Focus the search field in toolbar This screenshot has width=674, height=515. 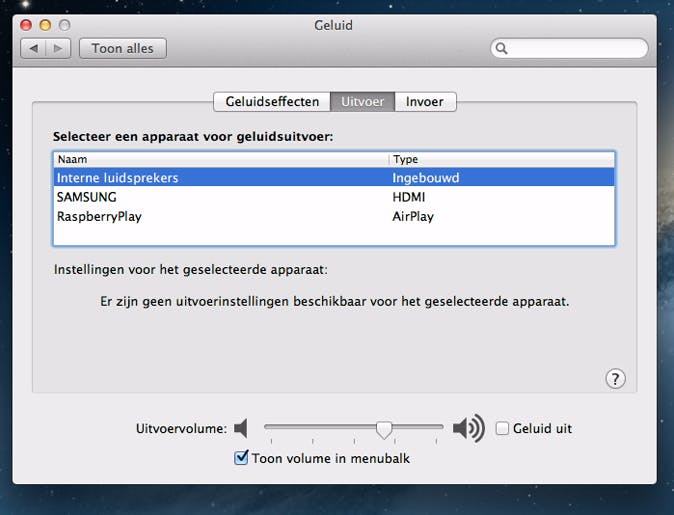coord(569,48)
